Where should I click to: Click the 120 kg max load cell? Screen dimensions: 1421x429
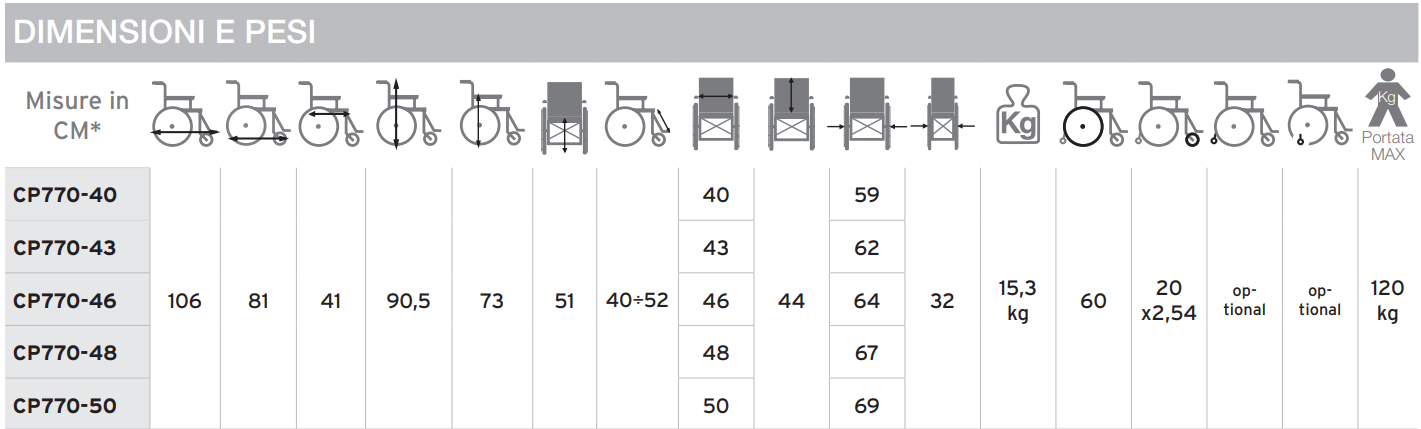(1387, 301)
